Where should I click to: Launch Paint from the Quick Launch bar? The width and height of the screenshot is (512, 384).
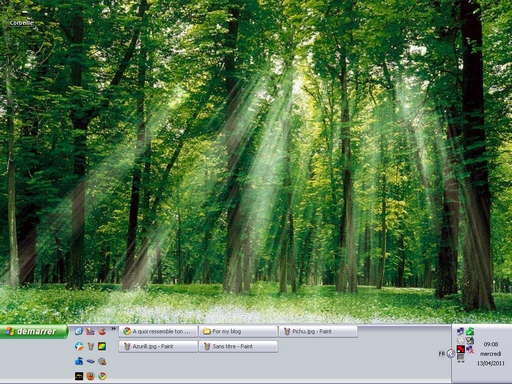tap(91, 346)
